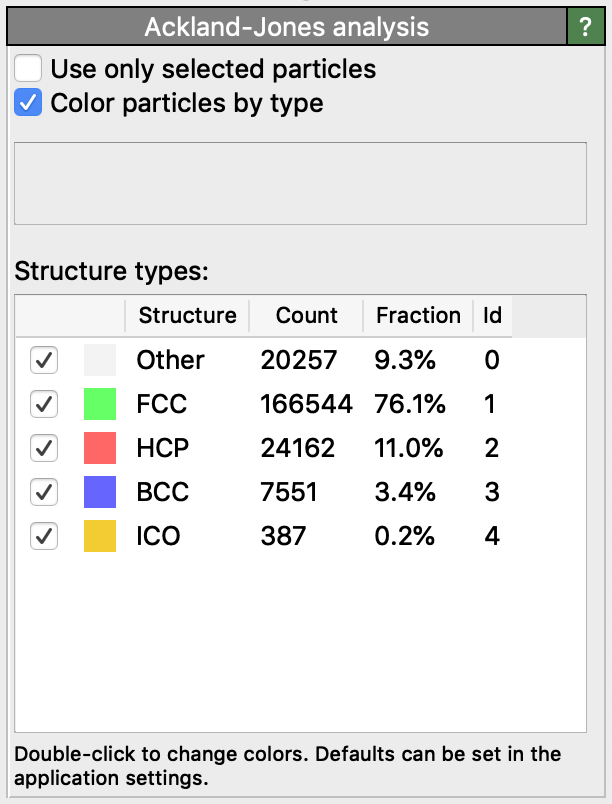The width and height of the screenshot is (612, 804).
Task: Disable Color particles by type
Action: (x=29, y=102)
